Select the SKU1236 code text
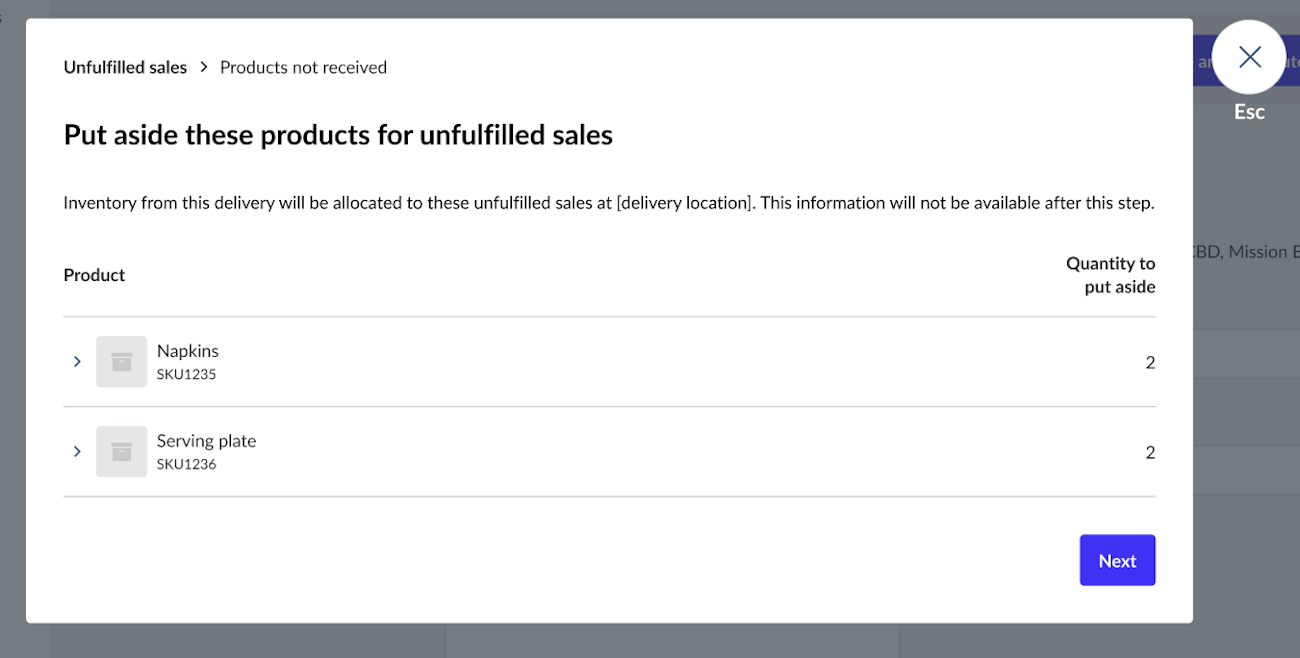 (x=186, y=464)
